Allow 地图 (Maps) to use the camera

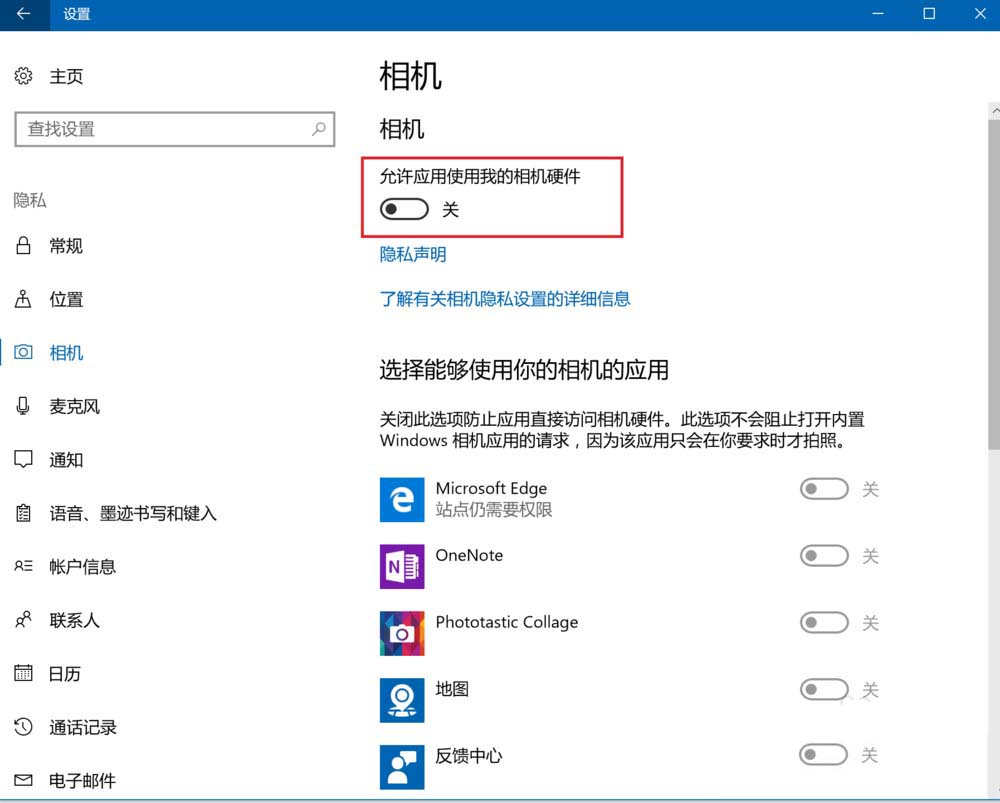tap(823, 689)
